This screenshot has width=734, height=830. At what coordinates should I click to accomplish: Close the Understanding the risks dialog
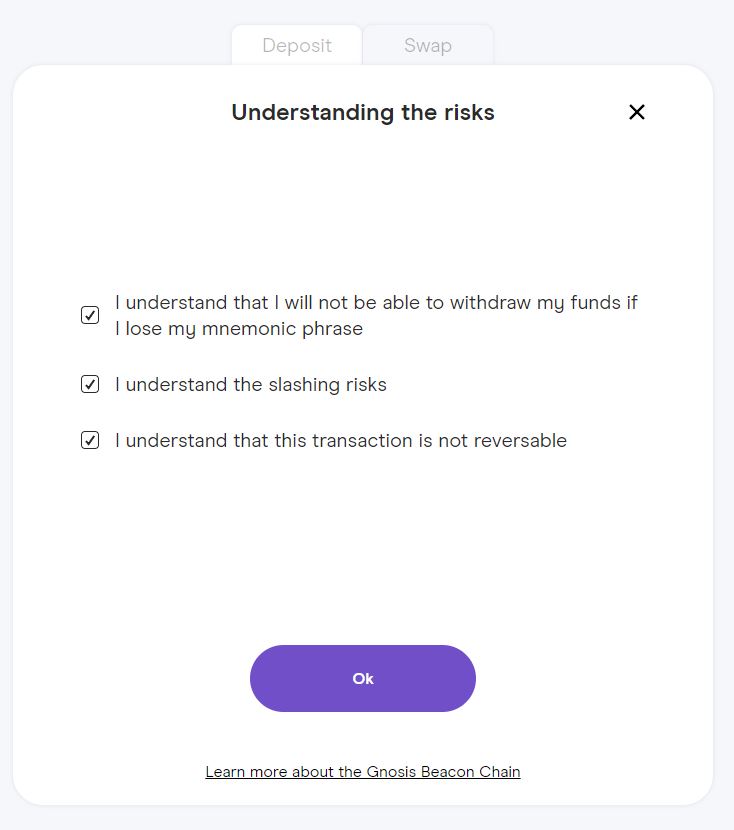pyautogui.click(x=637, y=112)
